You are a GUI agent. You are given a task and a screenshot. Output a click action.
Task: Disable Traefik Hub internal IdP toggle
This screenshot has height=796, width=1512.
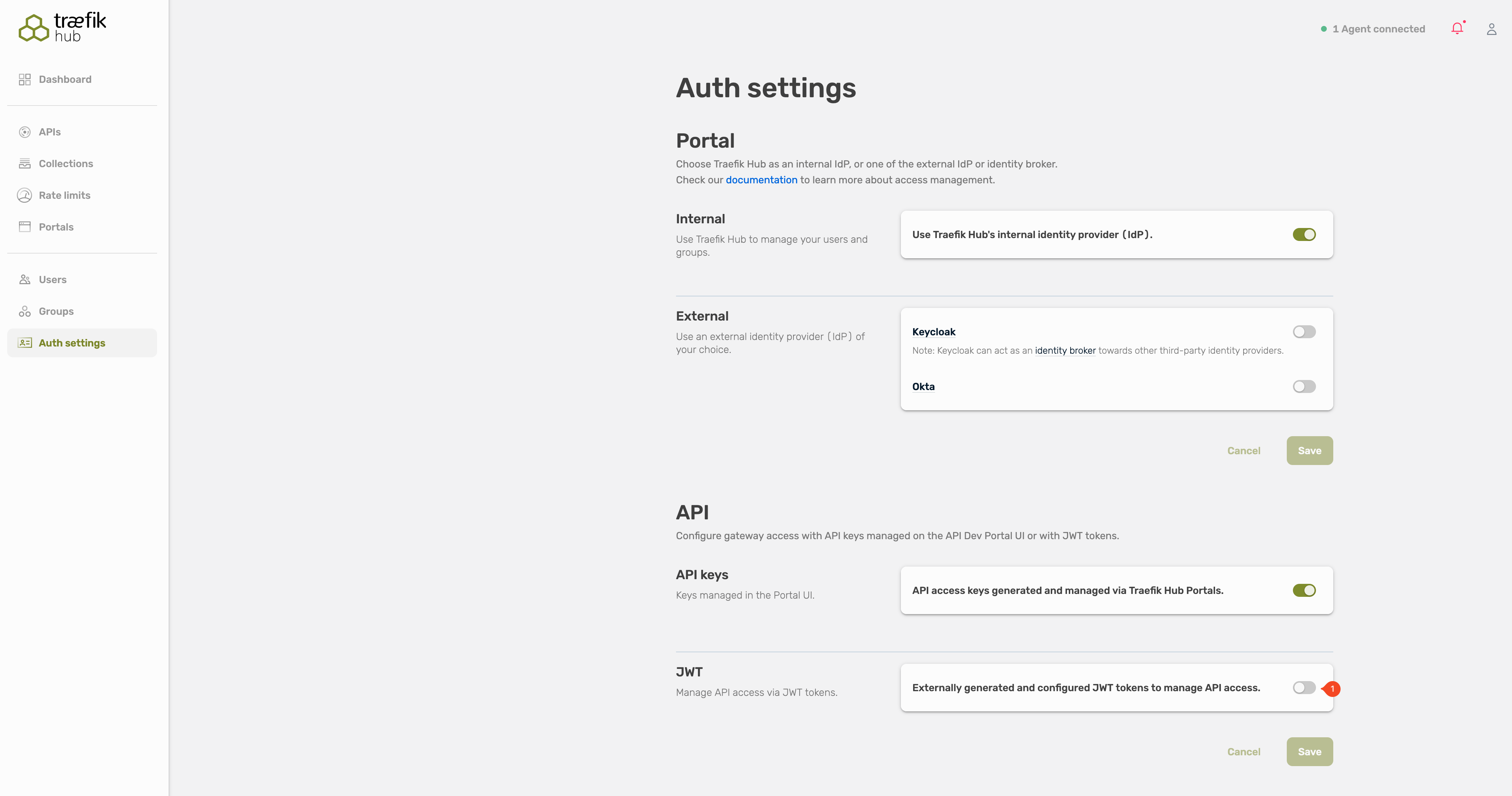point(1304,234)
